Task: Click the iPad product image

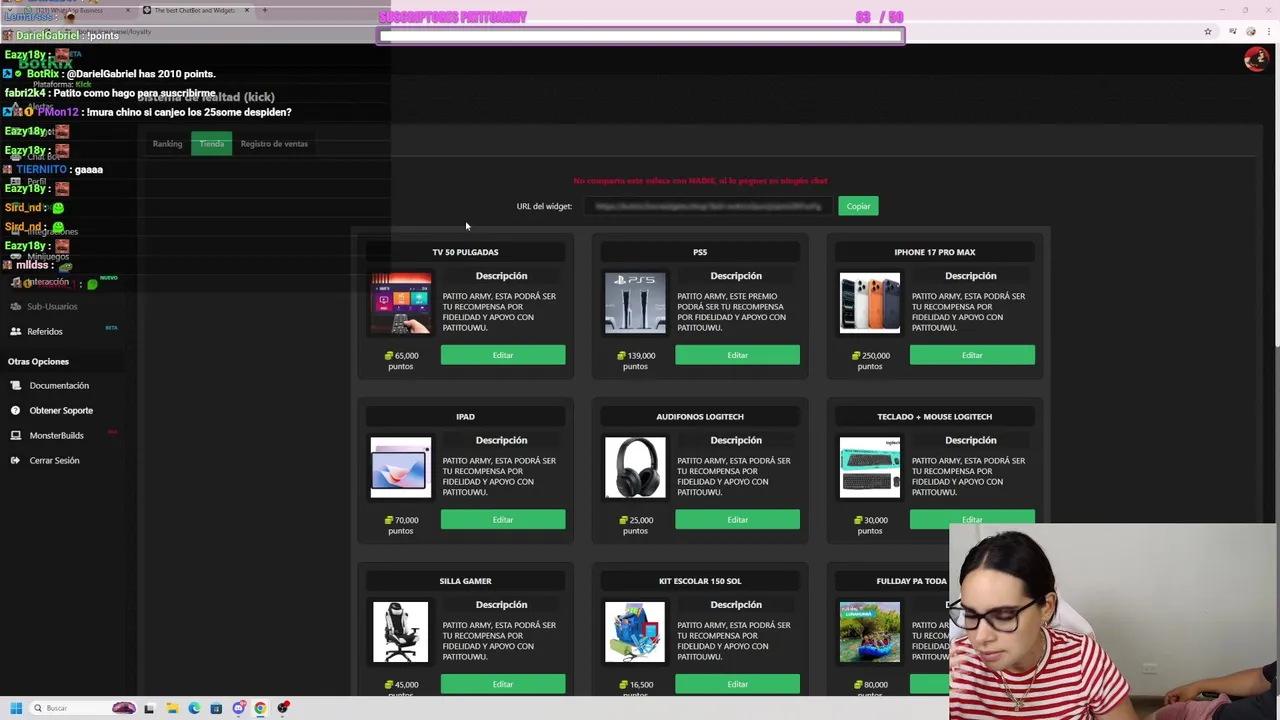Action: [x=400, y=467]
